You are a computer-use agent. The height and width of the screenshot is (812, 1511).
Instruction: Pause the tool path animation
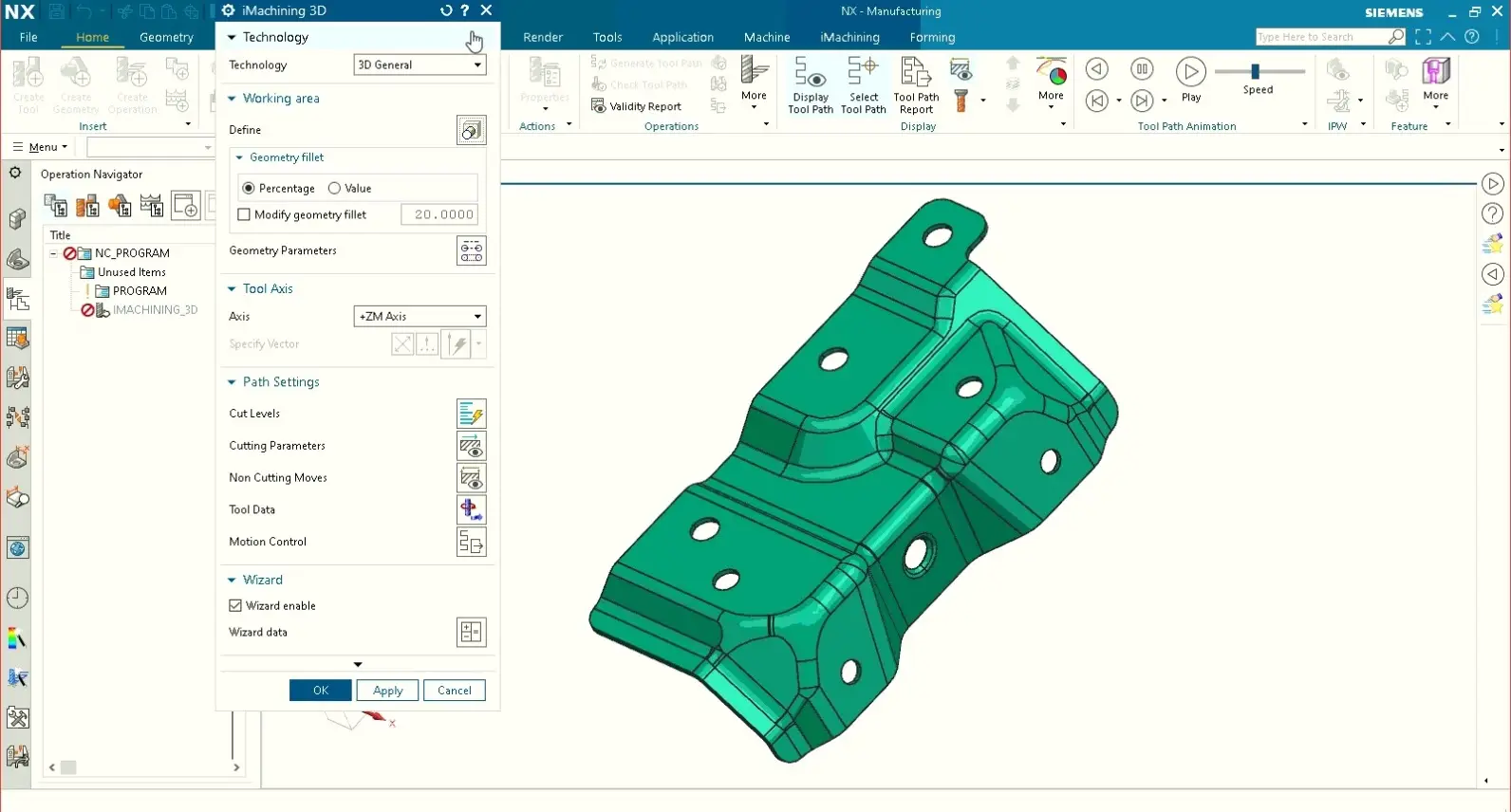point(1142,68)
